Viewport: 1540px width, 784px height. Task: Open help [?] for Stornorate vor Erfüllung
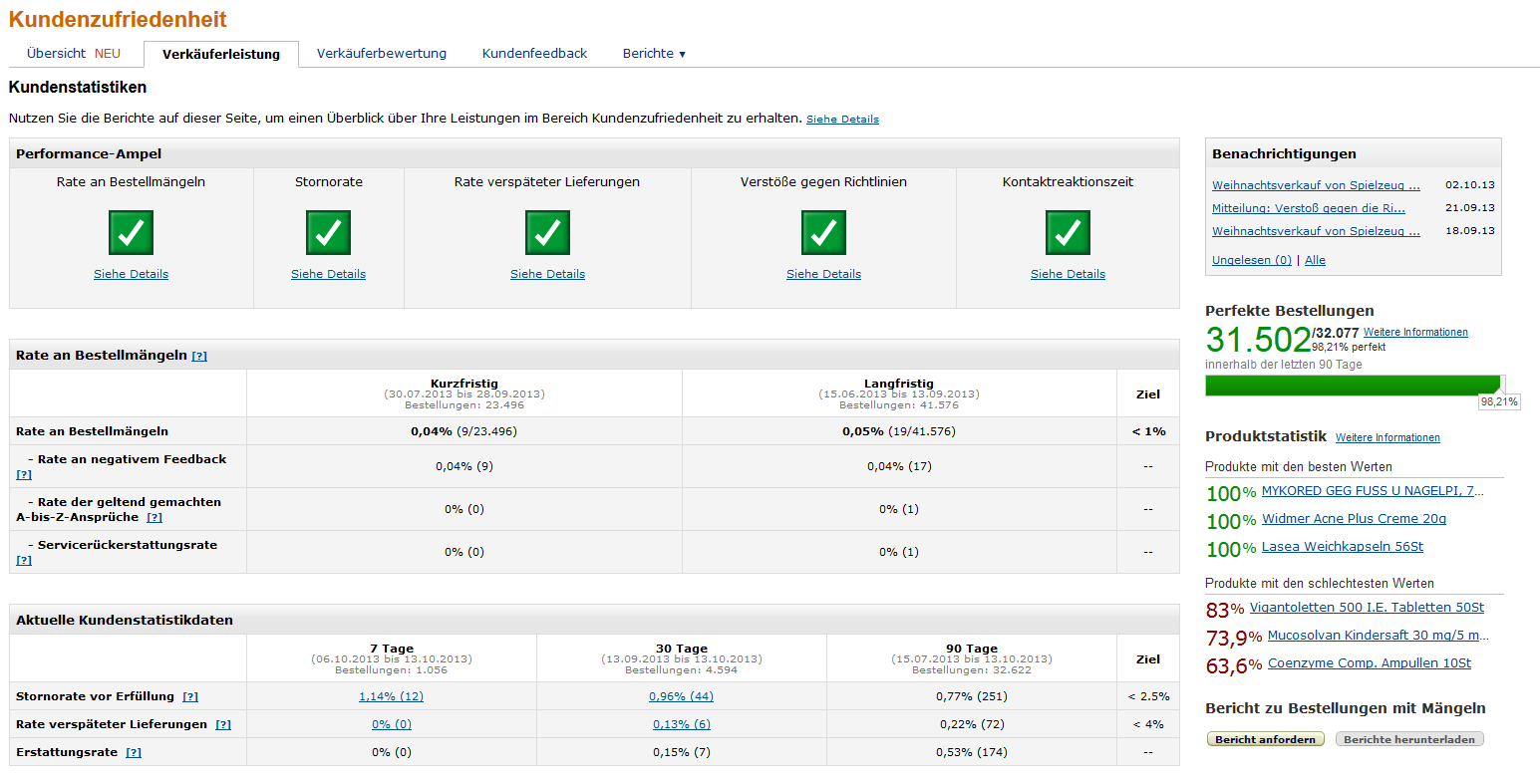coord(190,697)
